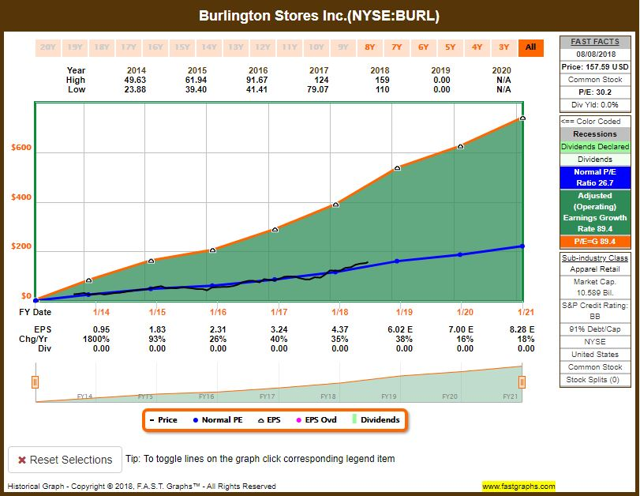Click the Burlington Stores Inc. title

pos(319,16)
